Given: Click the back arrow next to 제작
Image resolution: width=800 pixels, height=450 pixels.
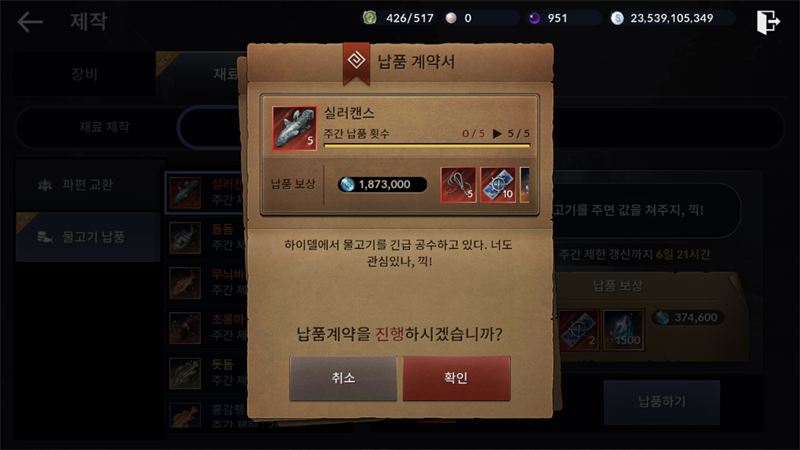Looking at the screenshot, I should click(30, 21).
